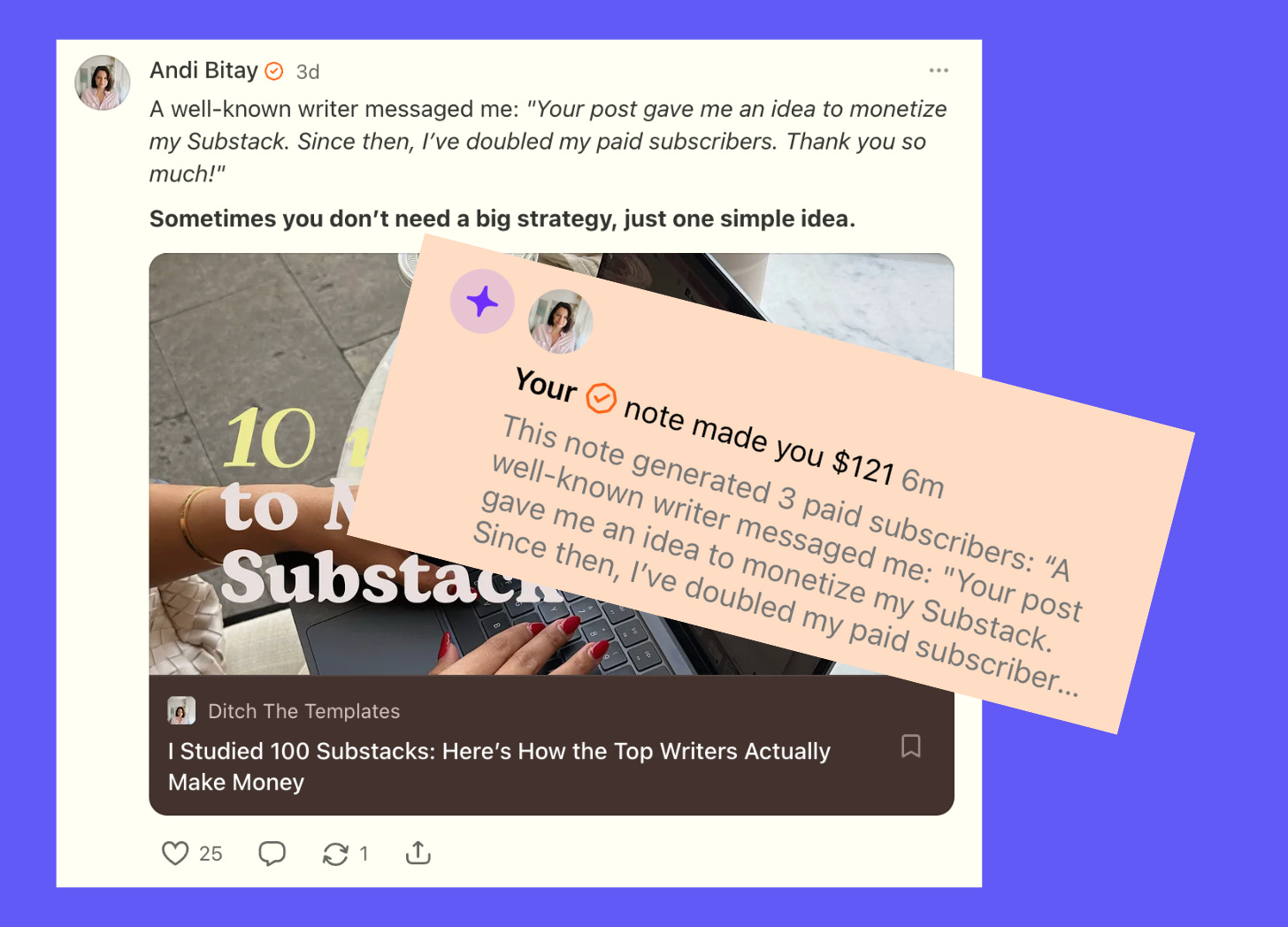Click the purple sparkle notification icon
The image size is (1288, 927).
click(x=482, y=302)
